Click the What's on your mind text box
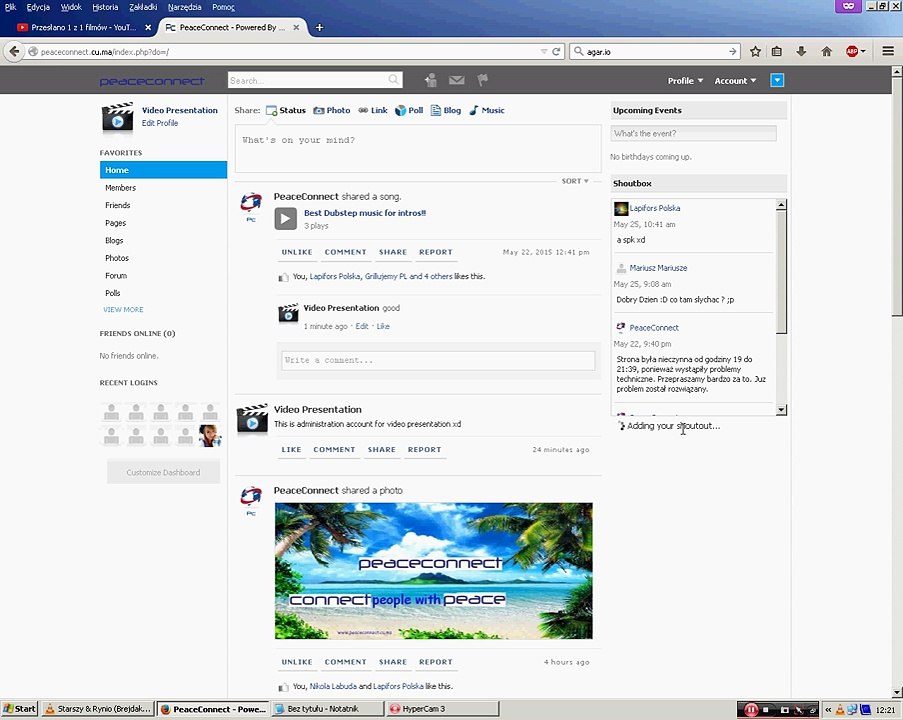The height and width of the screenshot is (720, 903). point(418,149)
